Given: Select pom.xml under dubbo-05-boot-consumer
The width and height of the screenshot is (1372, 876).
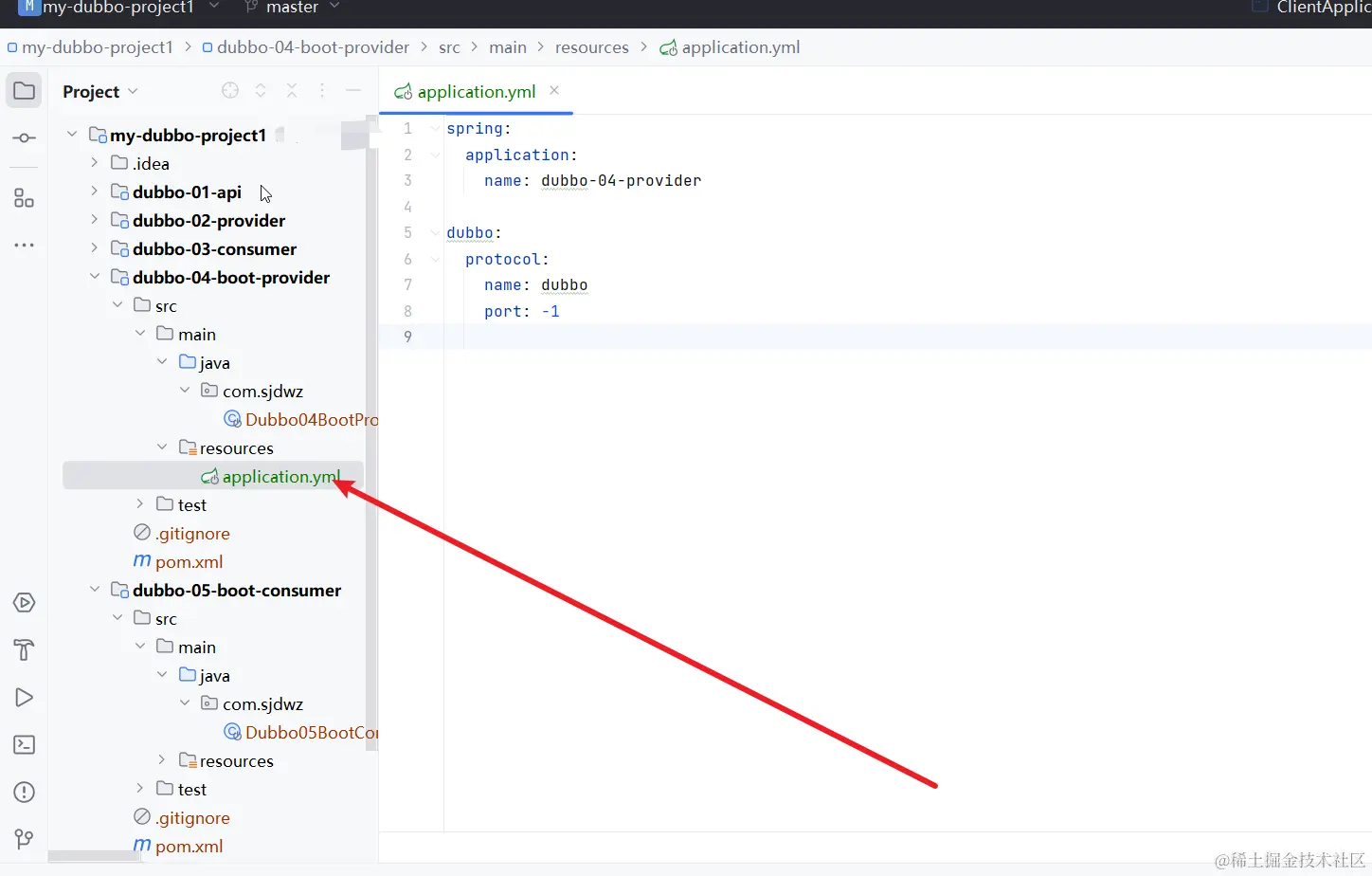Looking at the screenshot, I should coord(178,846).
